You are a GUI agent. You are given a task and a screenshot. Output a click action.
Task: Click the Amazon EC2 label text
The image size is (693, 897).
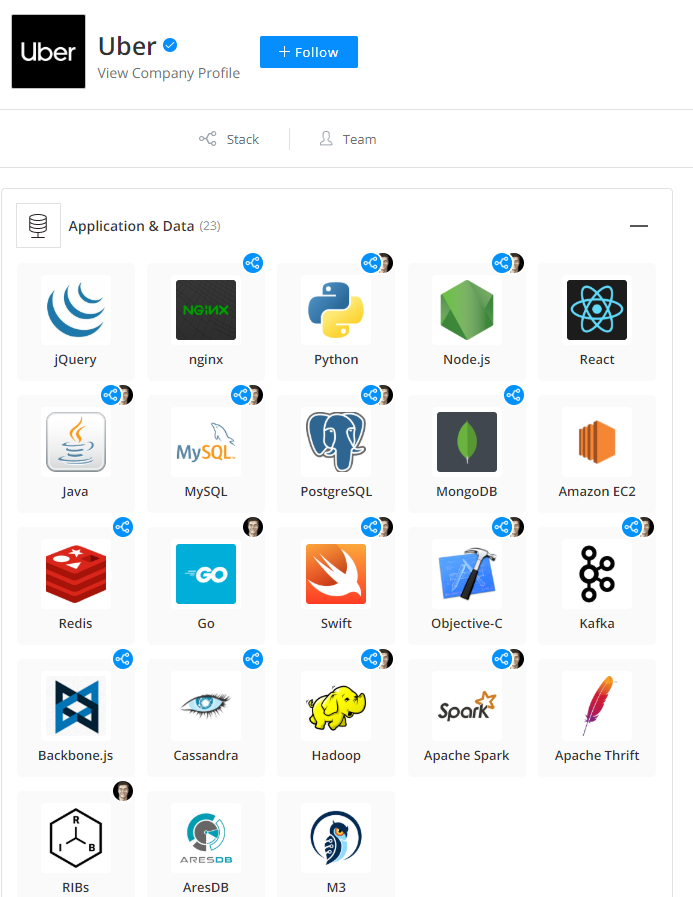[597, 491]
